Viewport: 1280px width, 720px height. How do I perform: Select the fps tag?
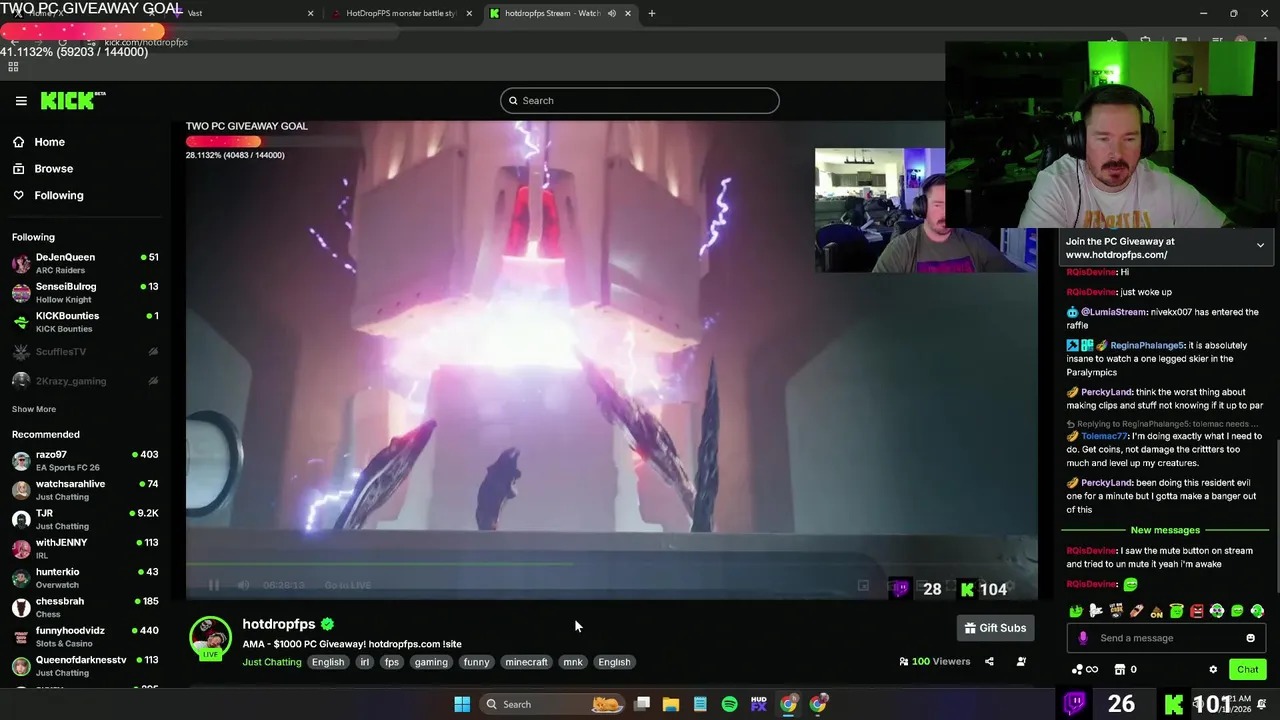pyautogui.click(x=392, y=662)
